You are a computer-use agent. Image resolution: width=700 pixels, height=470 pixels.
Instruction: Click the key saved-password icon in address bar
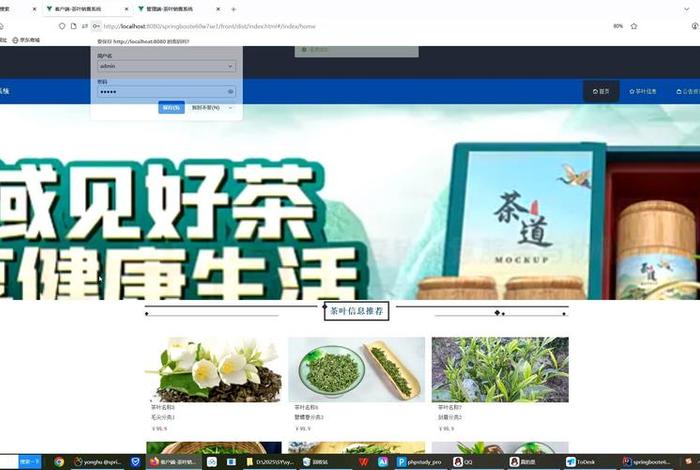[x=96, y=26]
